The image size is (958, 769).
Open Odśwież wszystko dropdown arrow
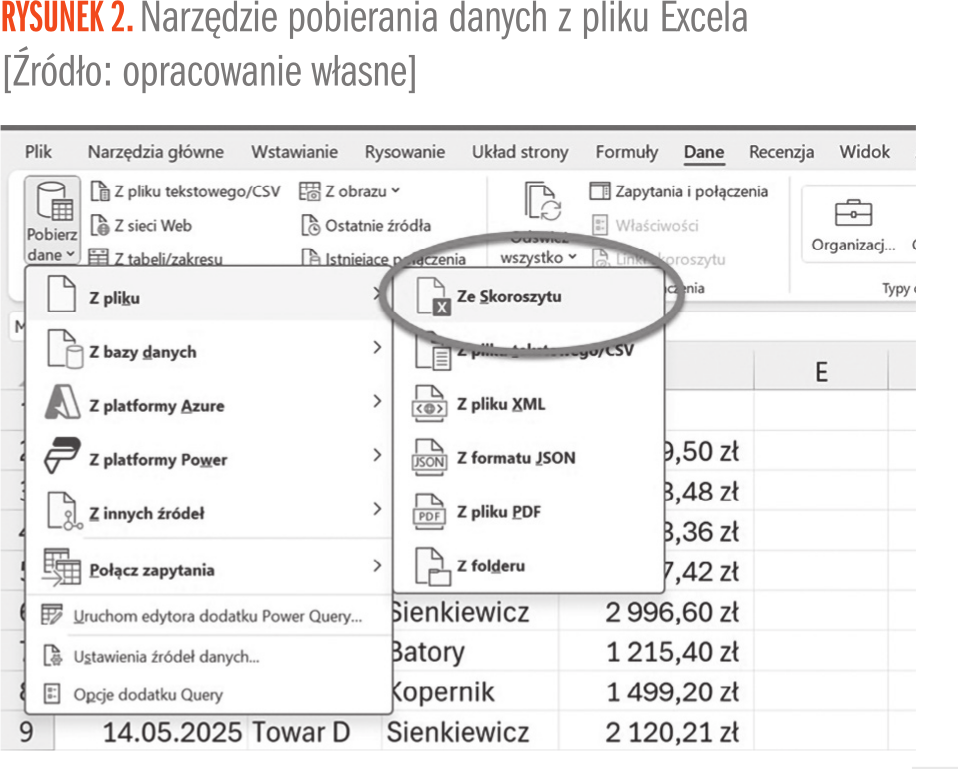(x=572, y=257)
